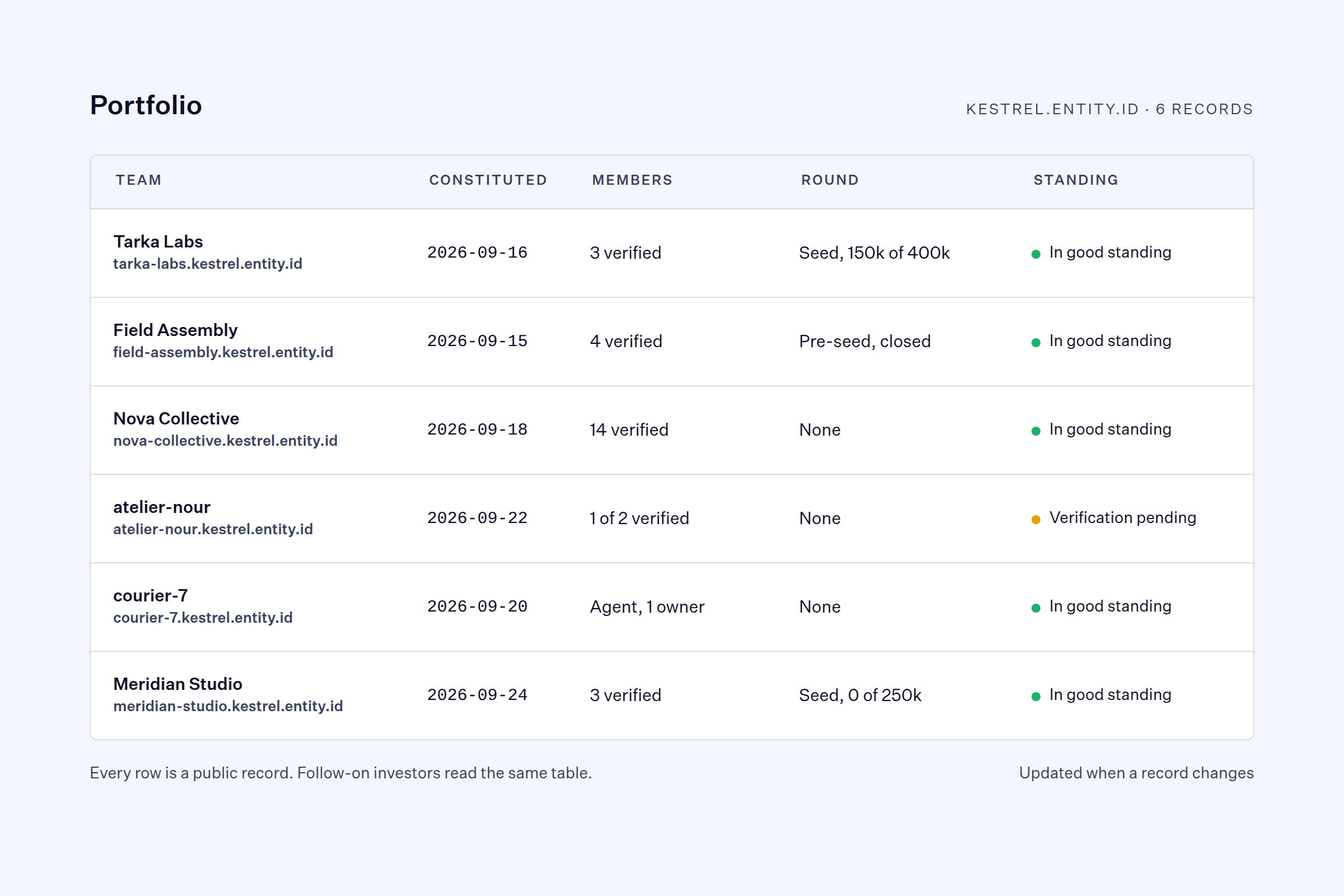1344x896 pixels.
Task: Click the Team column header
Action: coord(139,180)
